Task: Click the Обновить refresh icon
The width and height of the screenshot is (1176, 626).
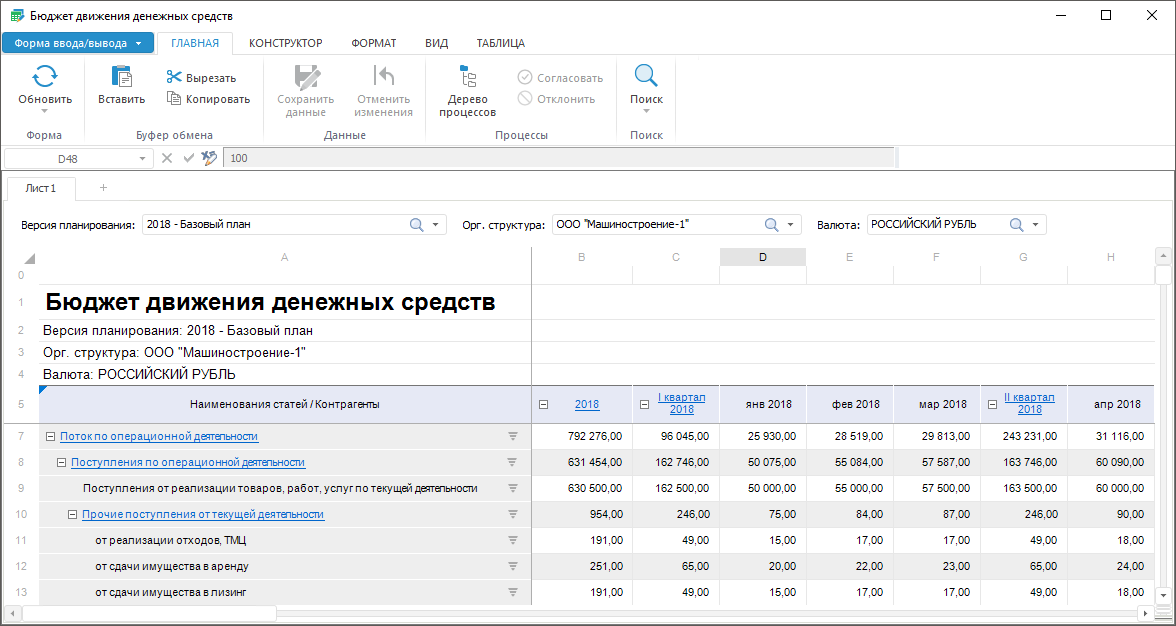Action: (45, 77)
